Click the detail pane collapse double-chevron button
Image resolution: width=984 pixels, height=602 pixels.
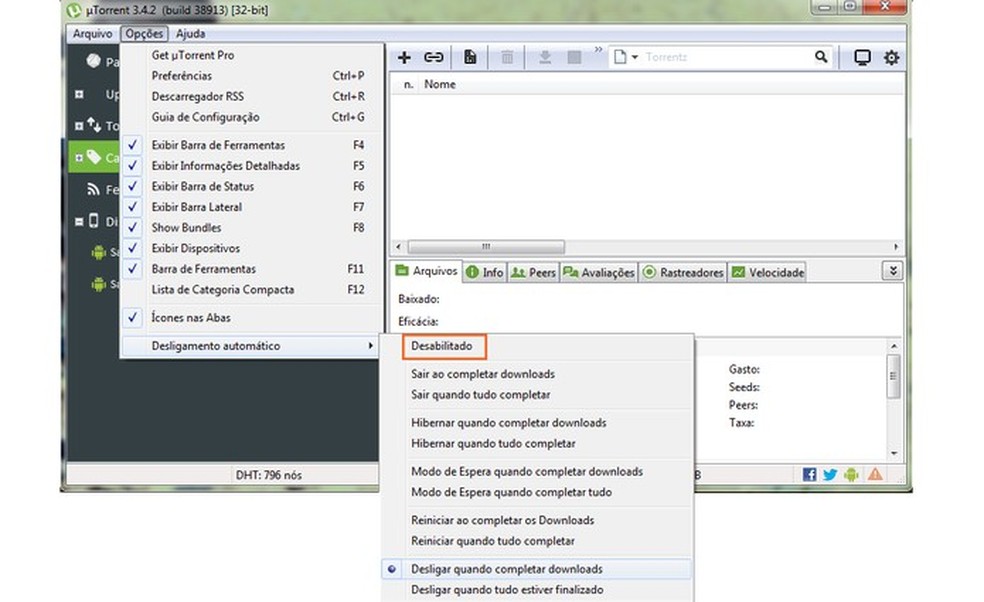tap(892, 271)
